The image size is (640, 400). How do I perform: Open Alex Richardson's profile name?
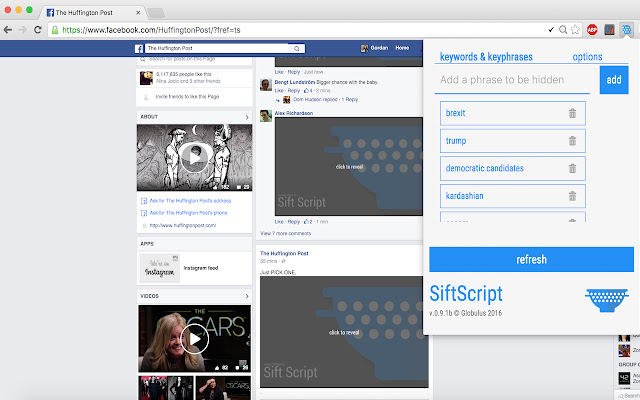[294, 113]
